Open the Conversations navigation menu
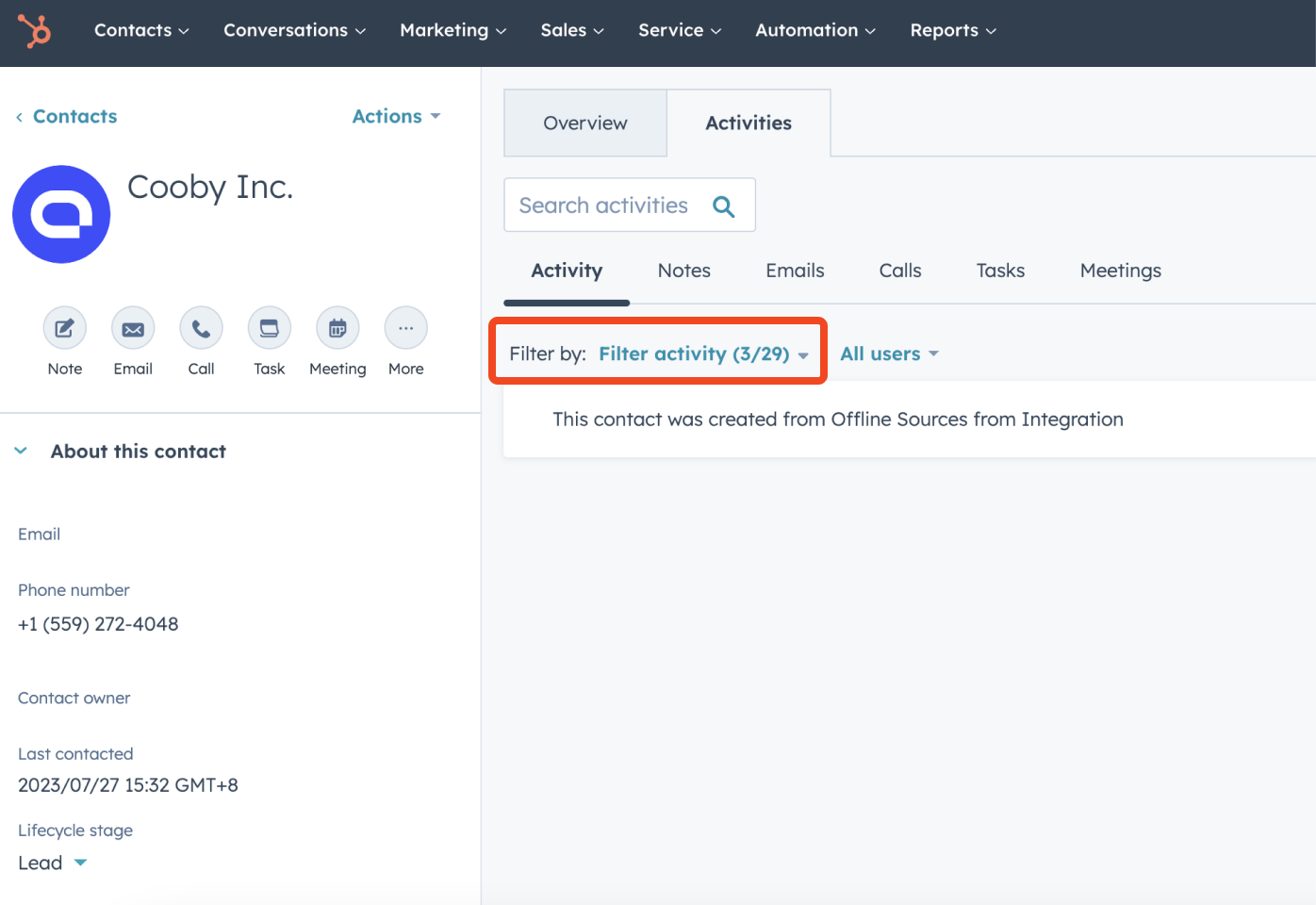The width and height of the screenshot is (1316, 905). coord(294,30)
